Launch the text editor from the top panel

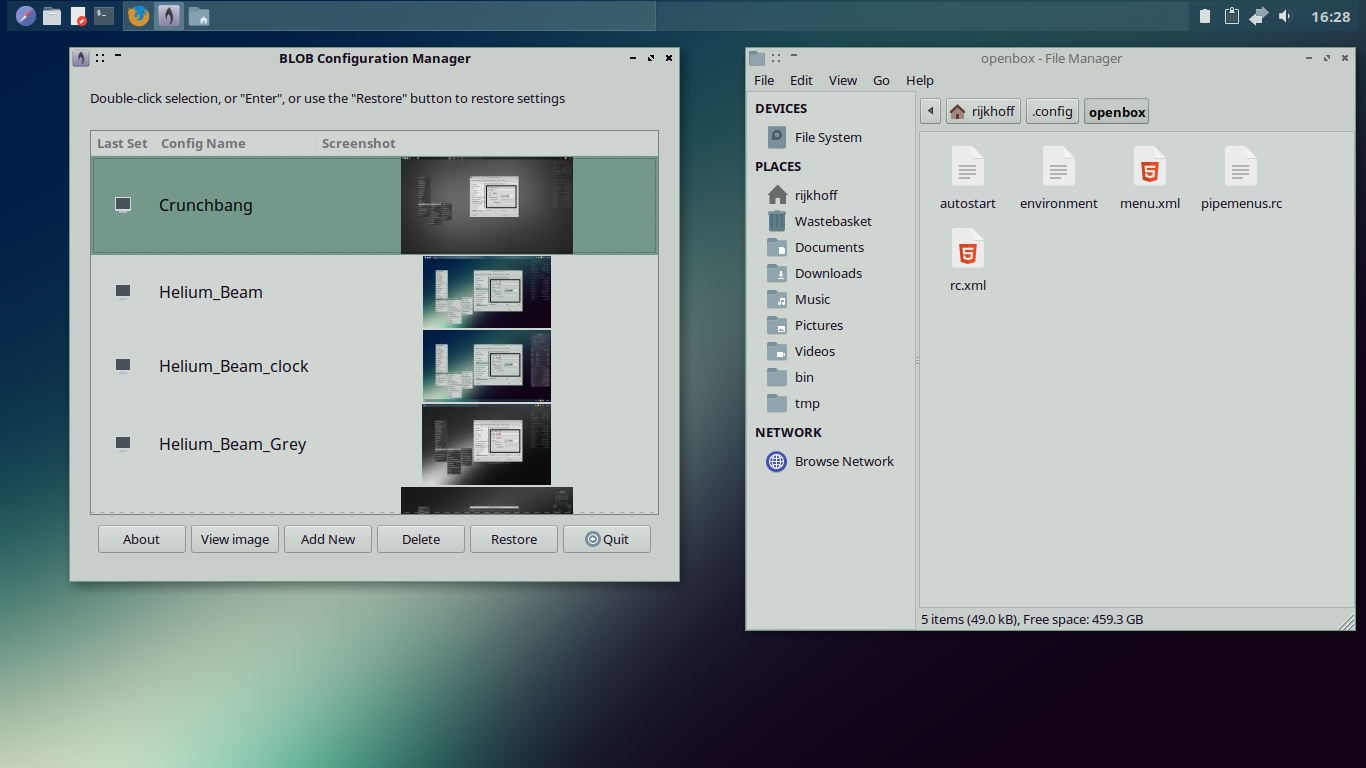click(78, 16)
